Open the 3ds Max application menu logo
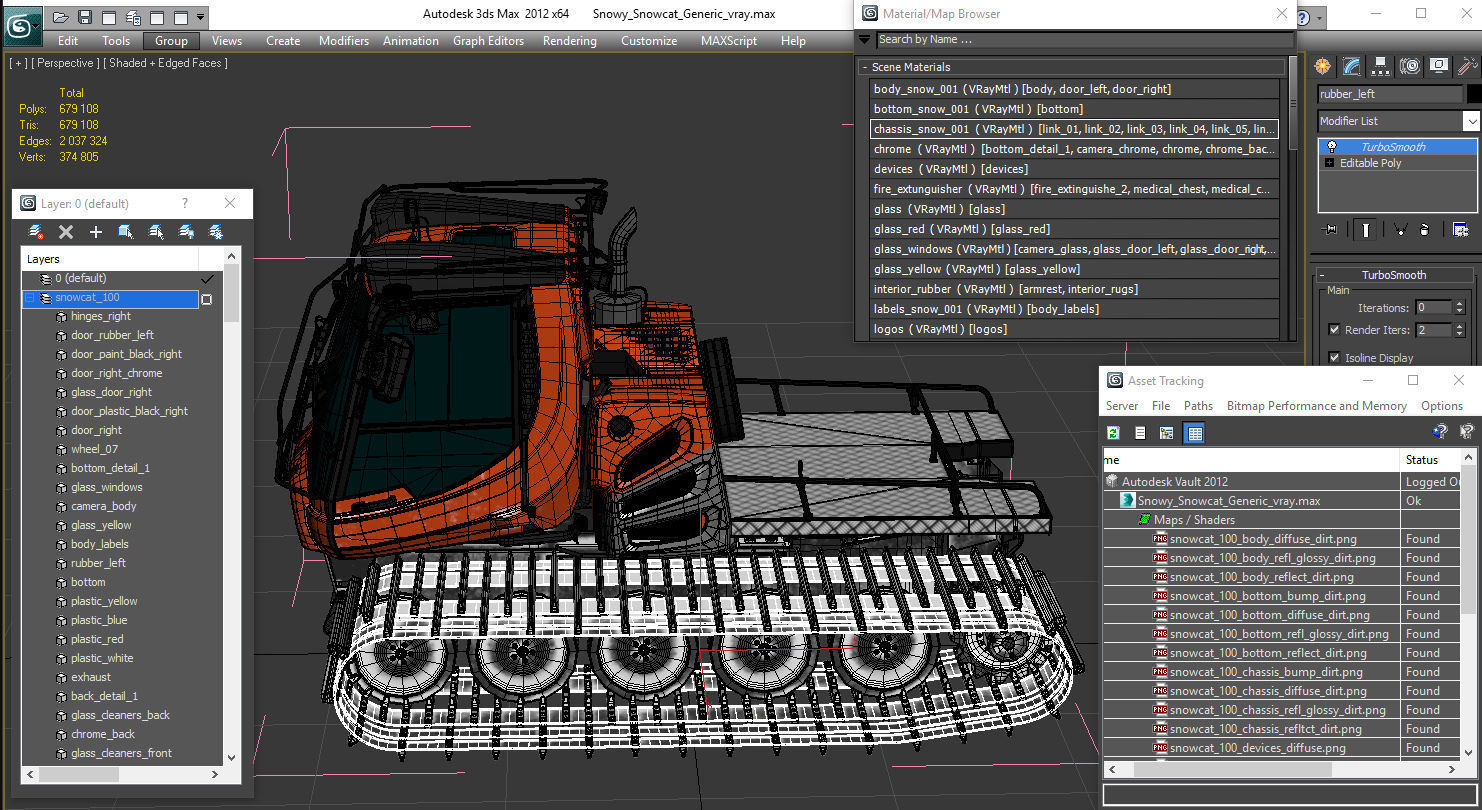1482x810 pixels. point(22,24)
